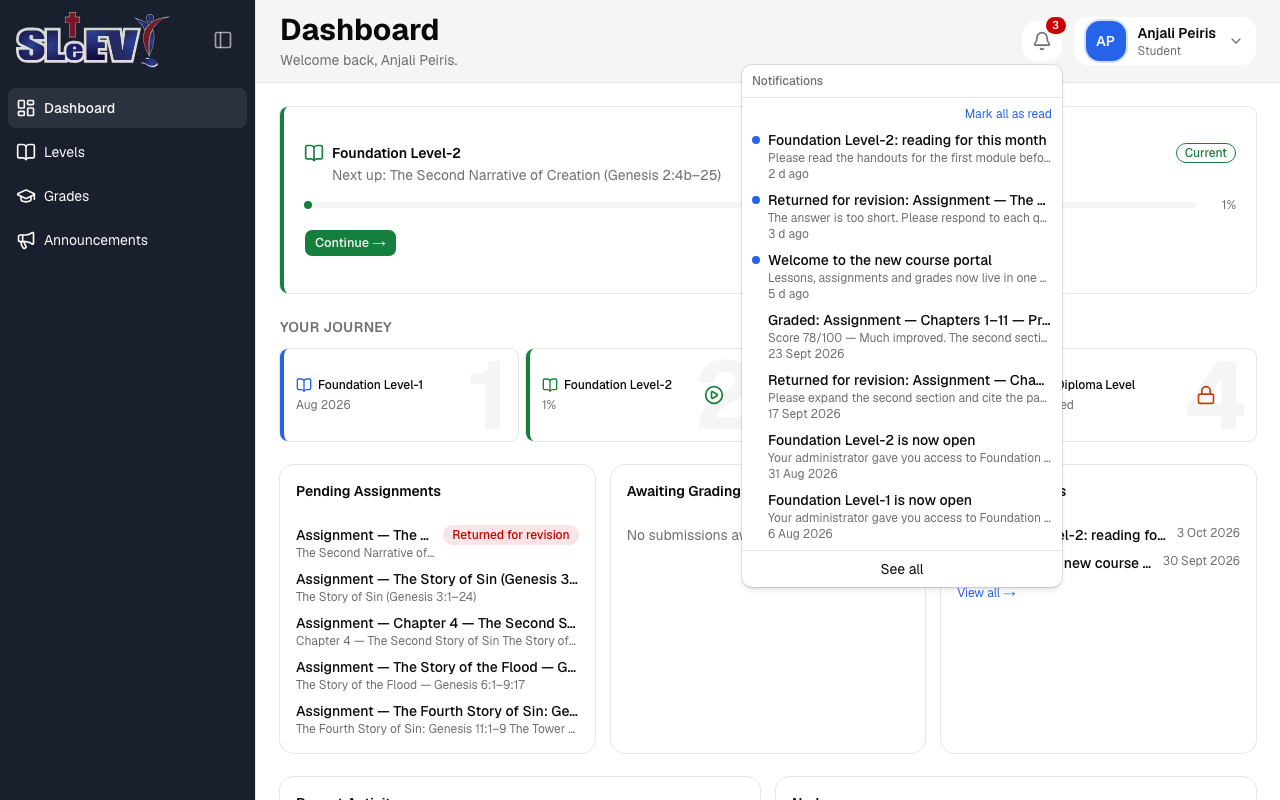Click the Continue button
This screenshot has height=800, width=1280.
[350, 243]
